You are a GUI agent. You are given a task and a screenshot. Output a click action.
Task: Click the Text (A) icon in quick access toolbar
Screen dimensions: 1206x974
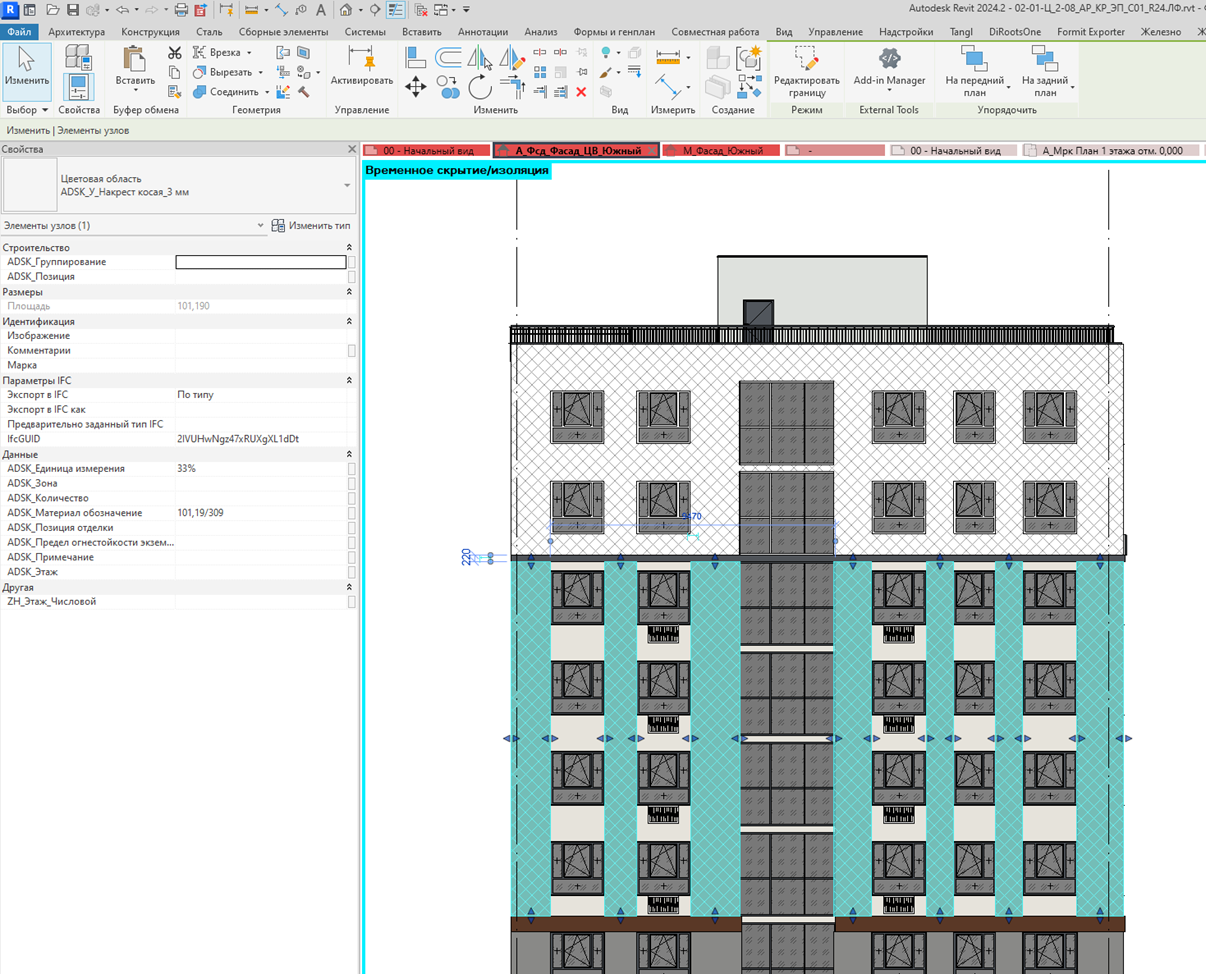click(321, 10)
